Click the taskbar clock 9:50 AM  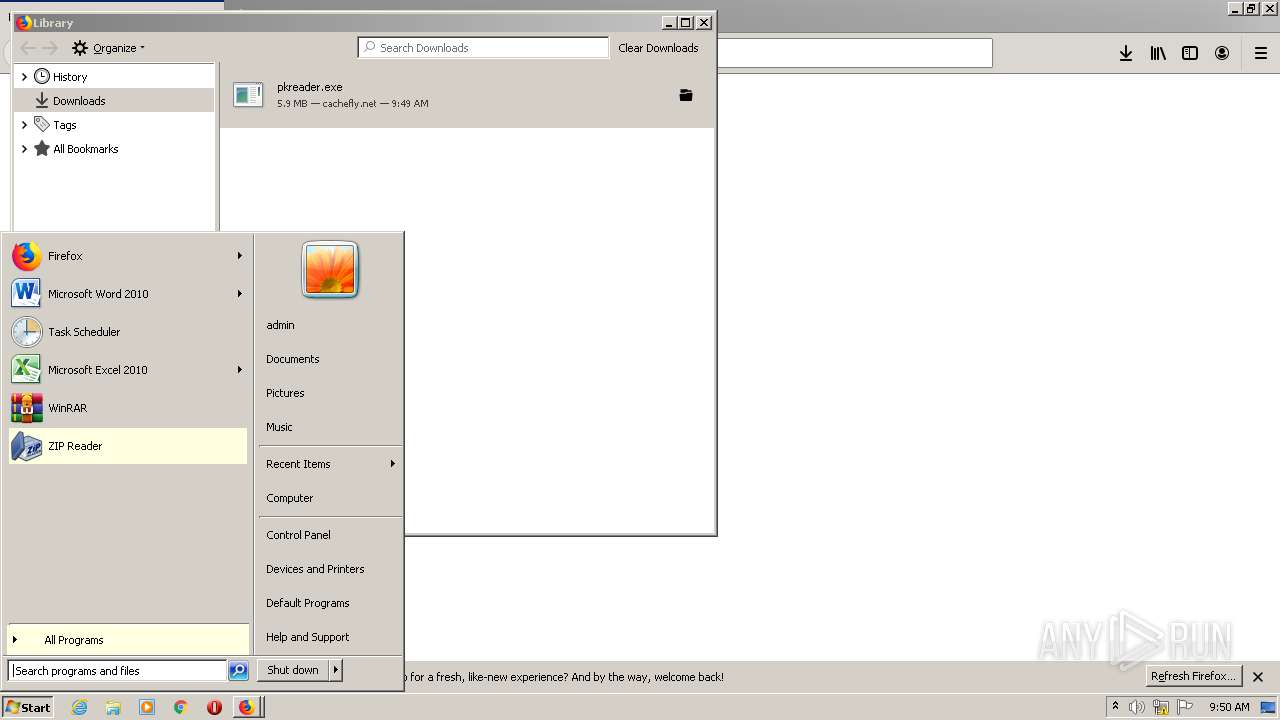click(1229, 707)
